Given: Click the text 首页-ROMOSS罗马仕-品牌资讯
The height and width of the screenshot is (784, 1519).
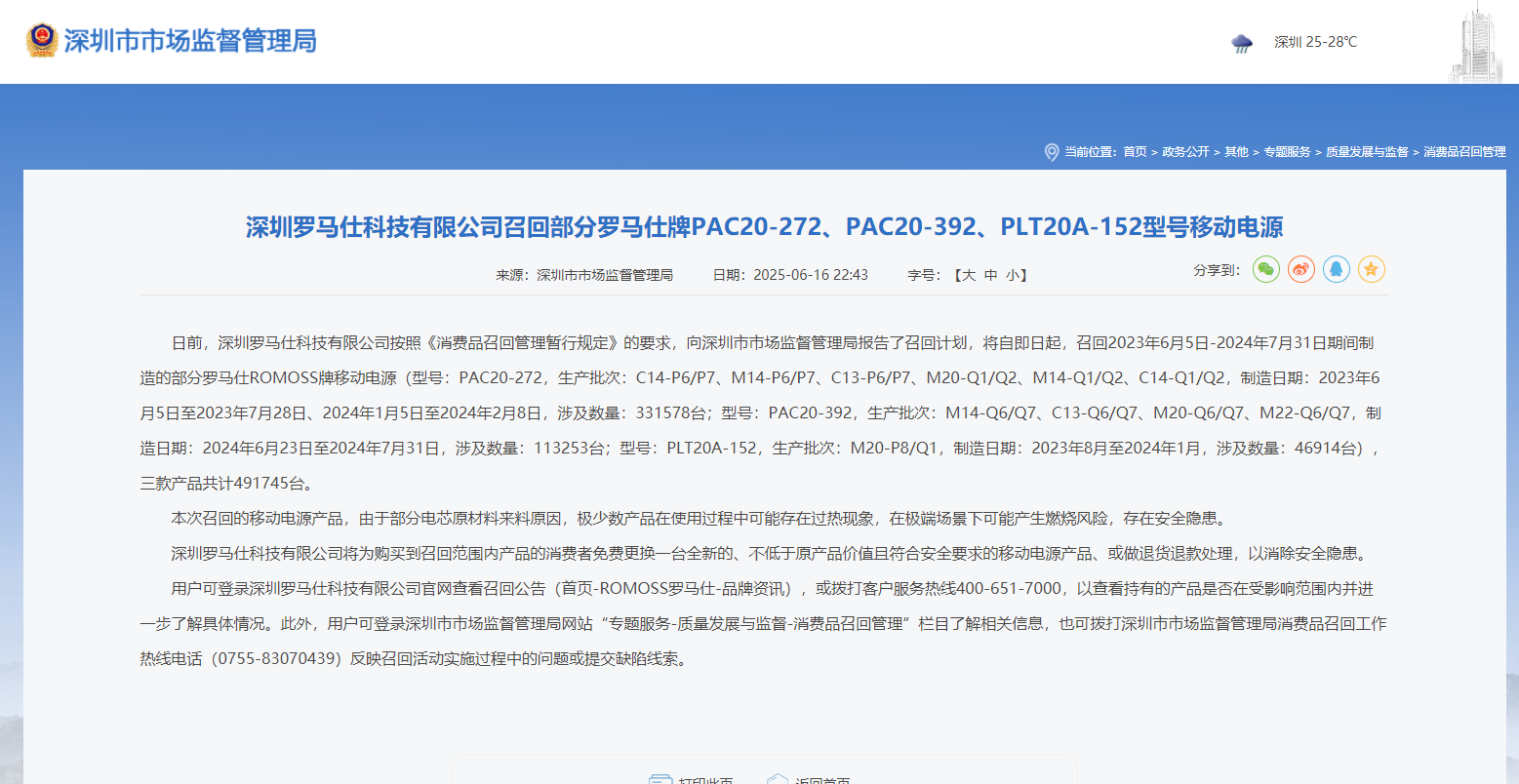Looking at the screenshot, I should (x=673, y=589).
